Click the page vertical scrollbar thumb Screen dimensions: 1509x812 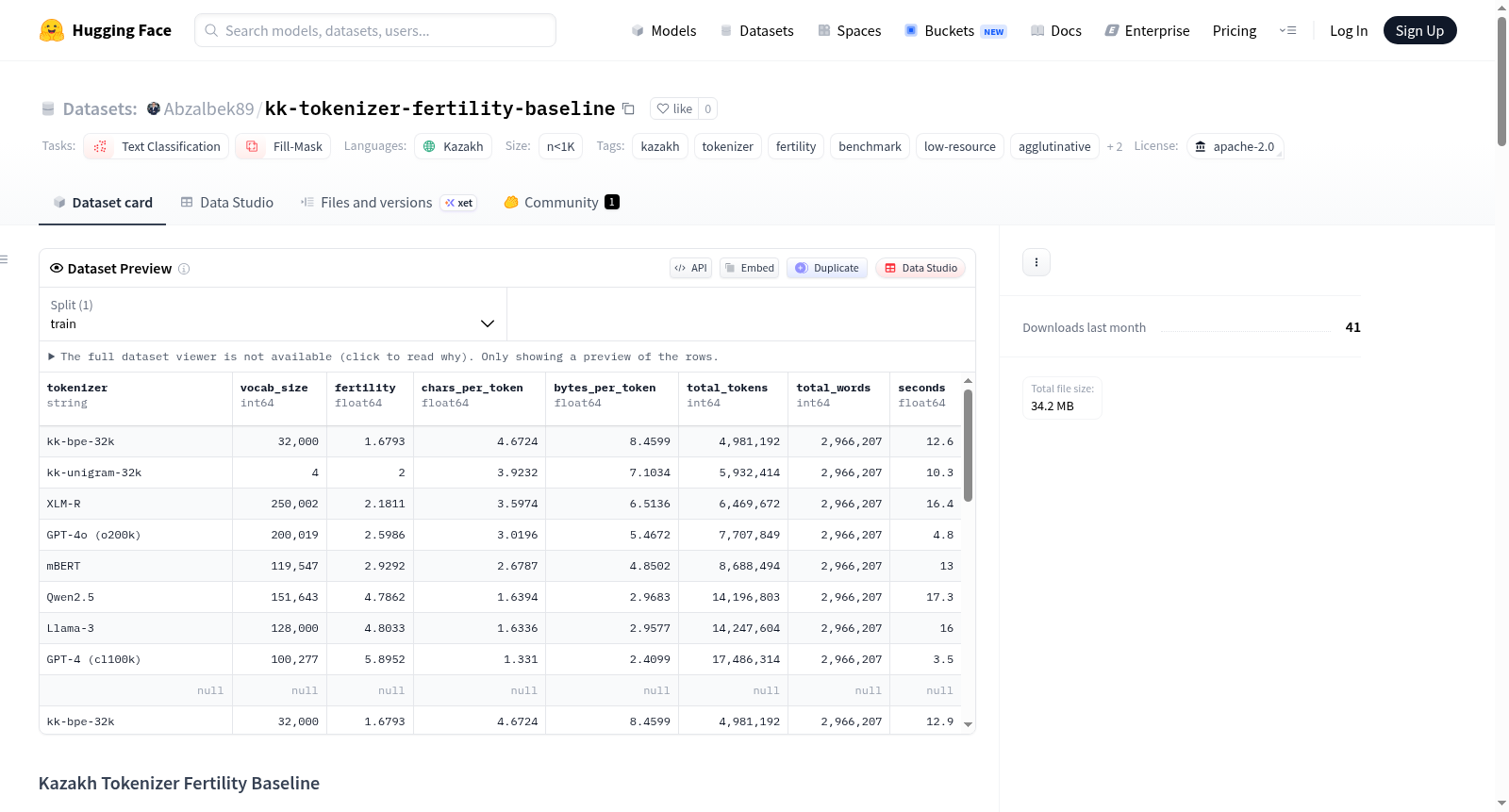1501,81
